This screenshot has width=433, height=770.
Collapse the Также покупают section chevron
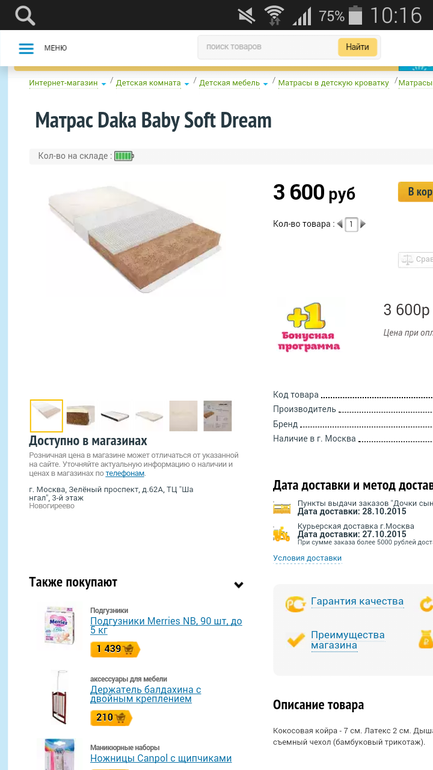coord(239,584)
